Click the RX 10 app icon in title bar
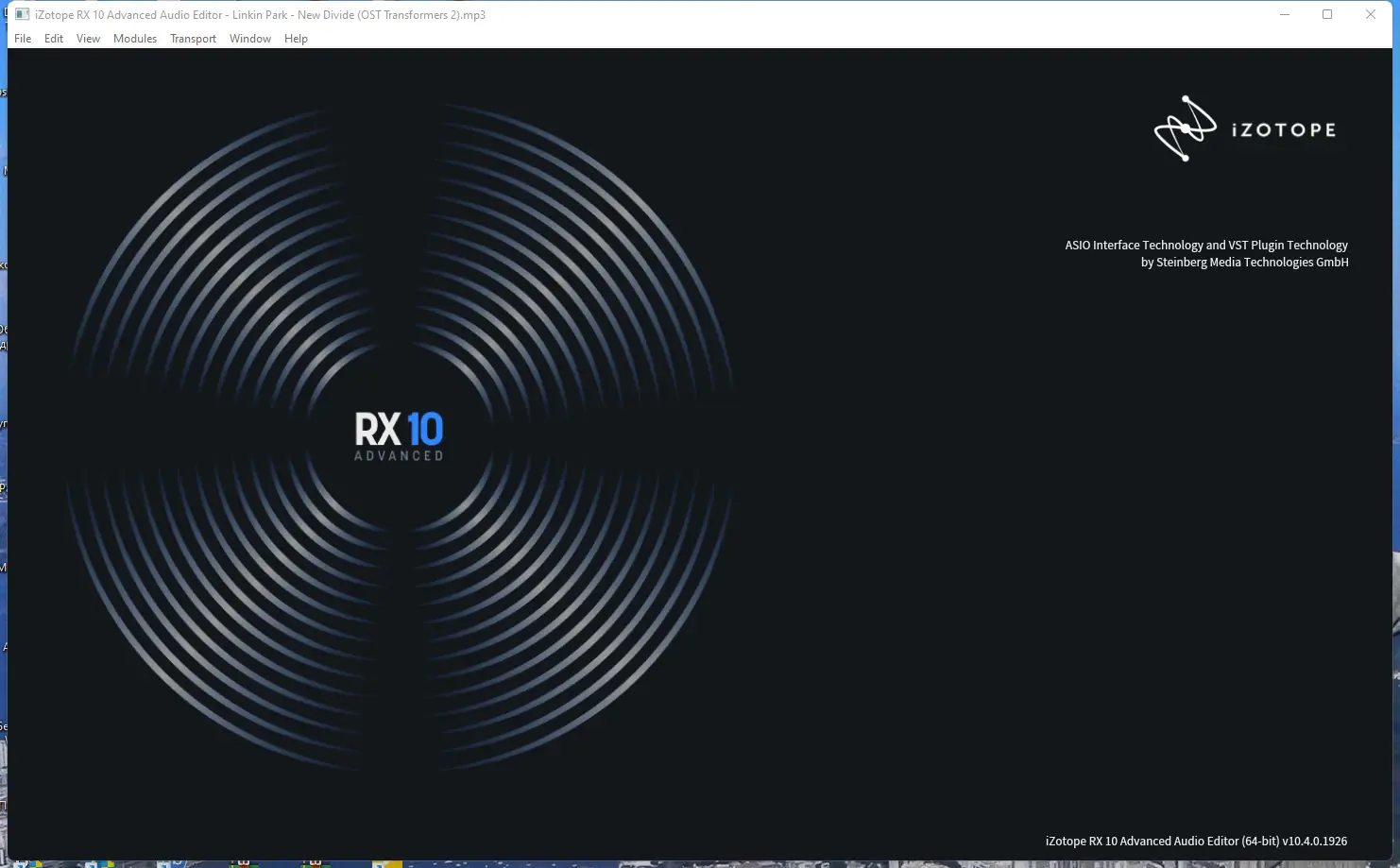 [x=23, y=14]
